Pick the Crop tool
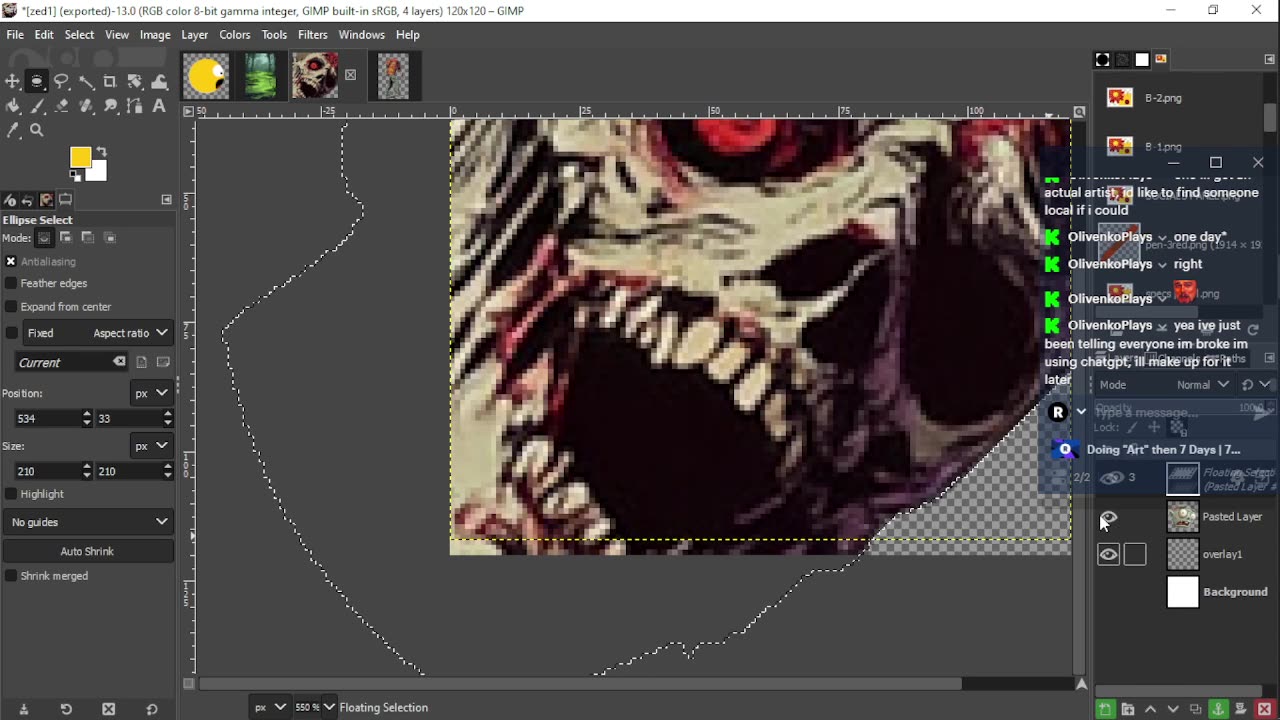The image size is (1280, 720). point(110,82)
